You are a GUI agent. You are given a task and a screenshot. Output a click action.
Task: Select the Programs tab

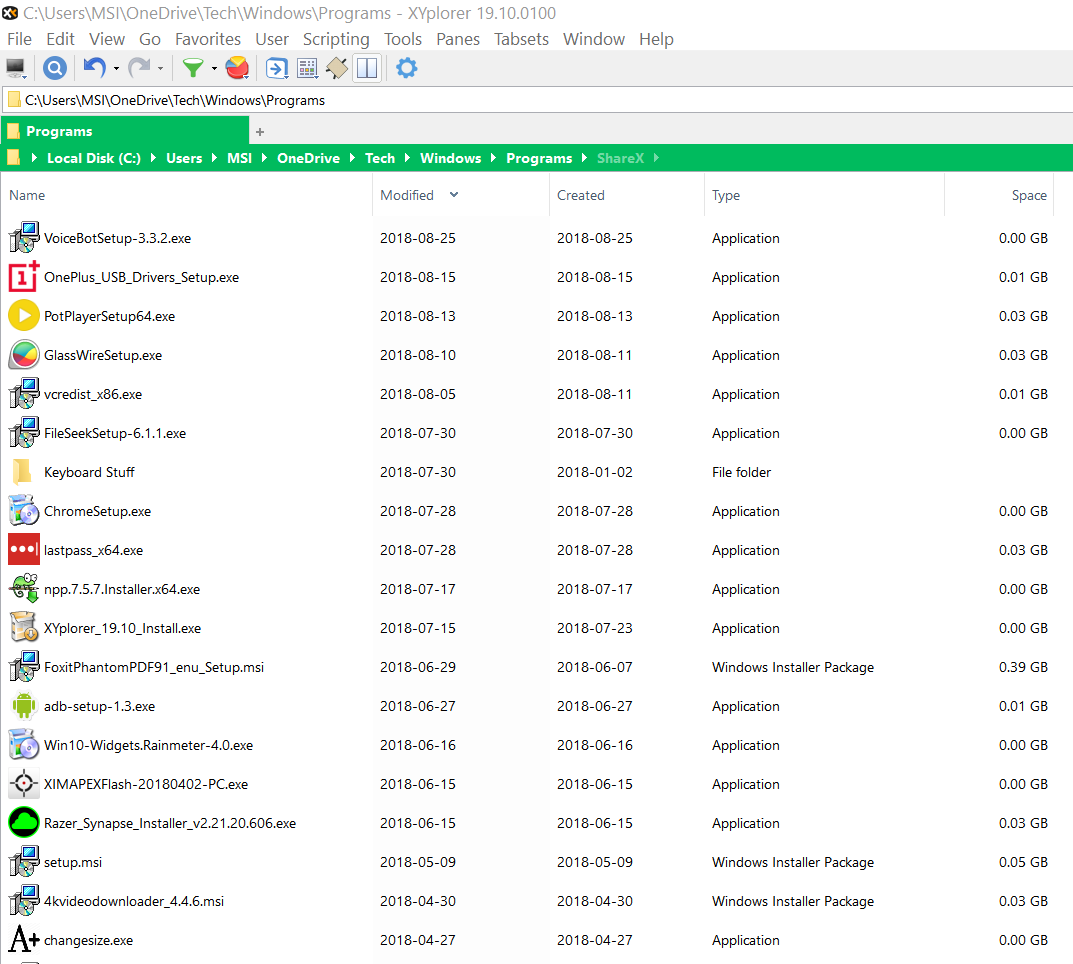125,131
